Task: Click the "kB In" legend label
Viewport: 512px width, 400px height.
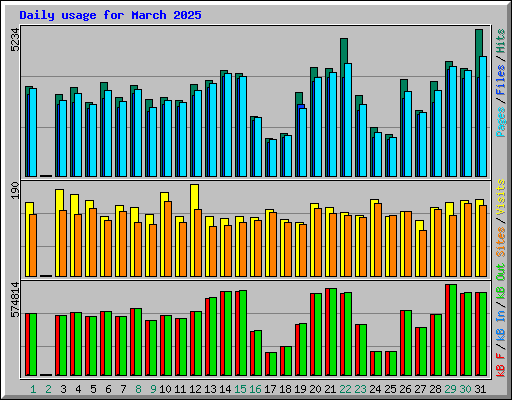Action: 501,325
